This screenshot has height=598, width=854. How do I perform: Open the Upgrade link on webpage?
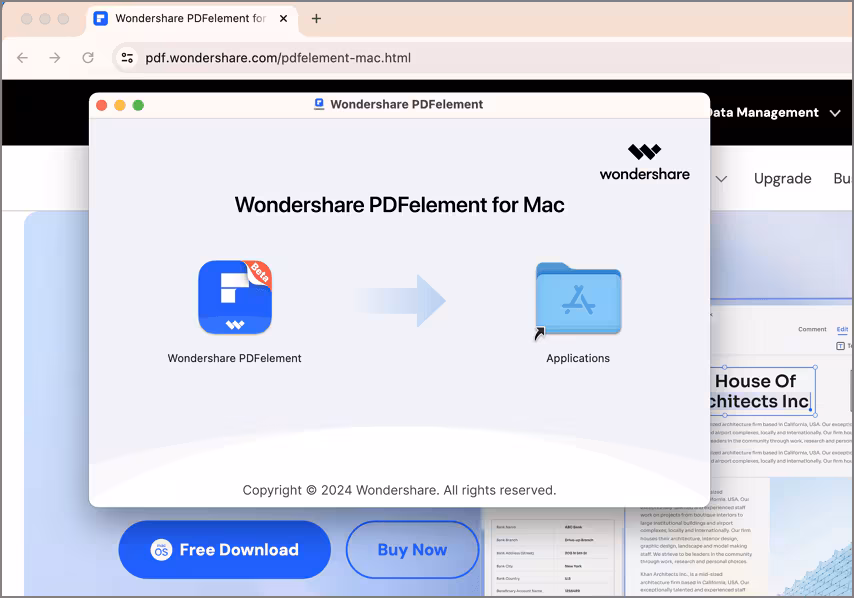(x=782, y=179)
